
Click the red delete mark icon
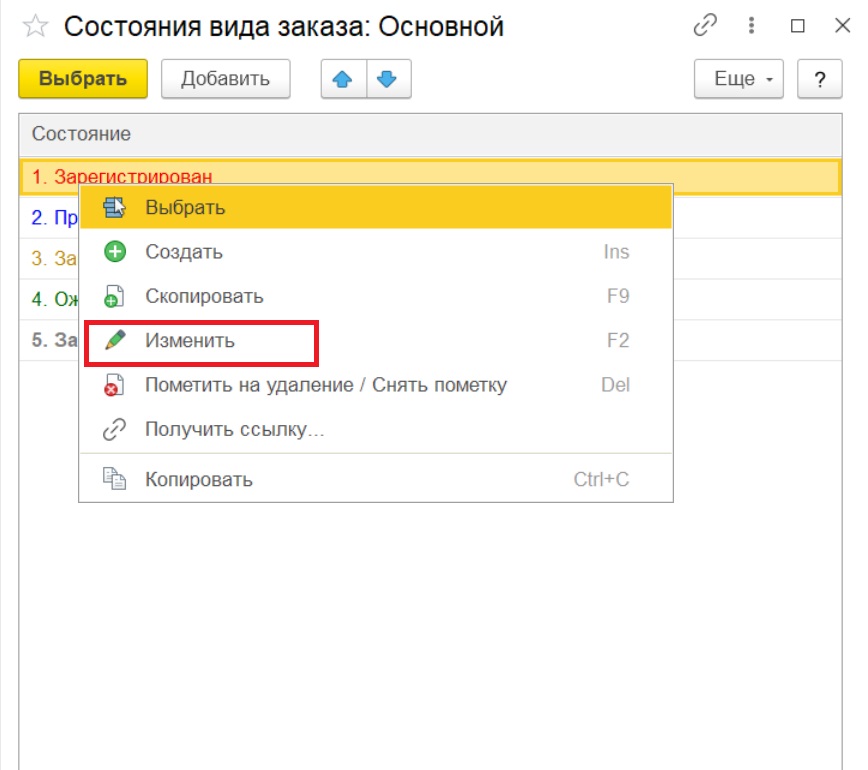pos(115,385)
